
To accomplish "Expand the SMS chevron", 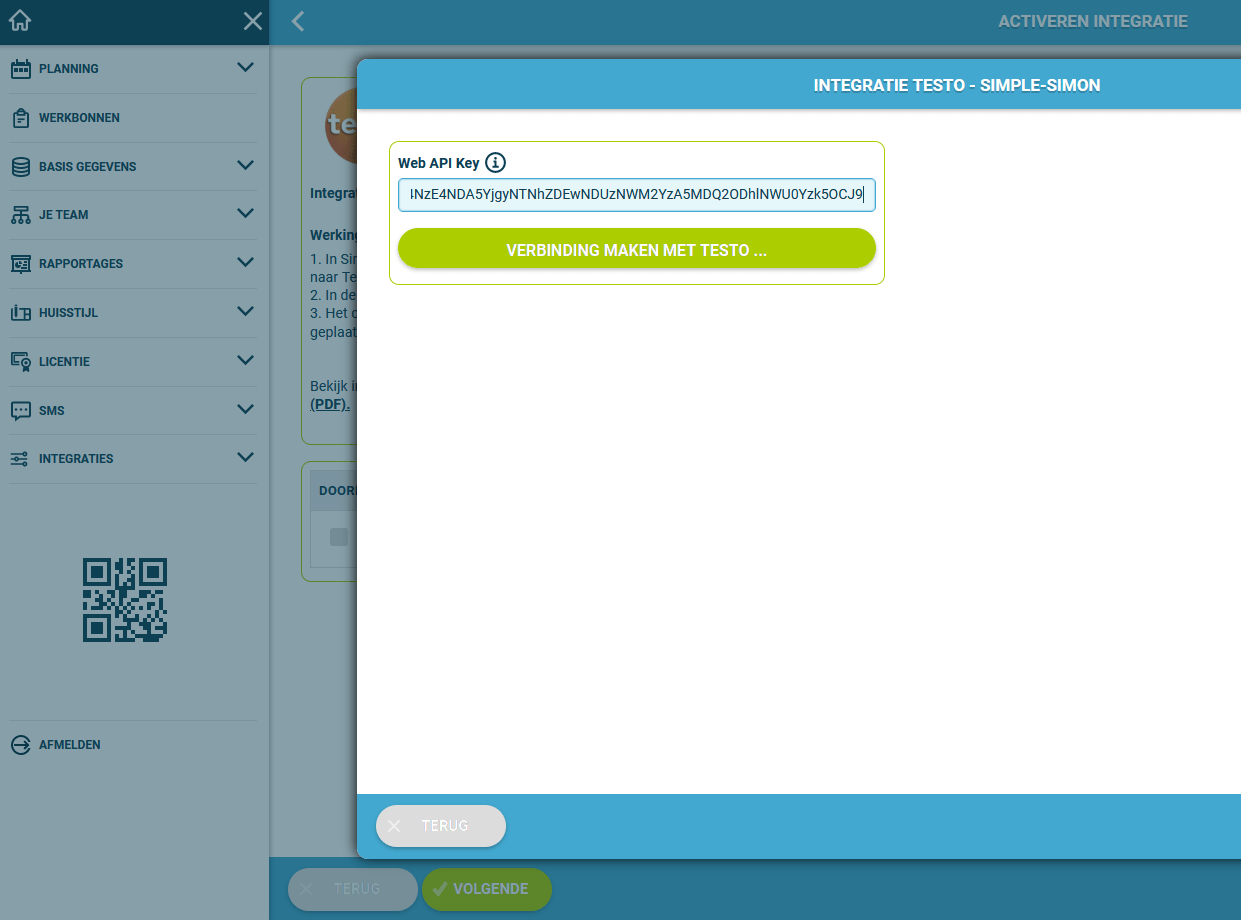I will coord(245,409).
